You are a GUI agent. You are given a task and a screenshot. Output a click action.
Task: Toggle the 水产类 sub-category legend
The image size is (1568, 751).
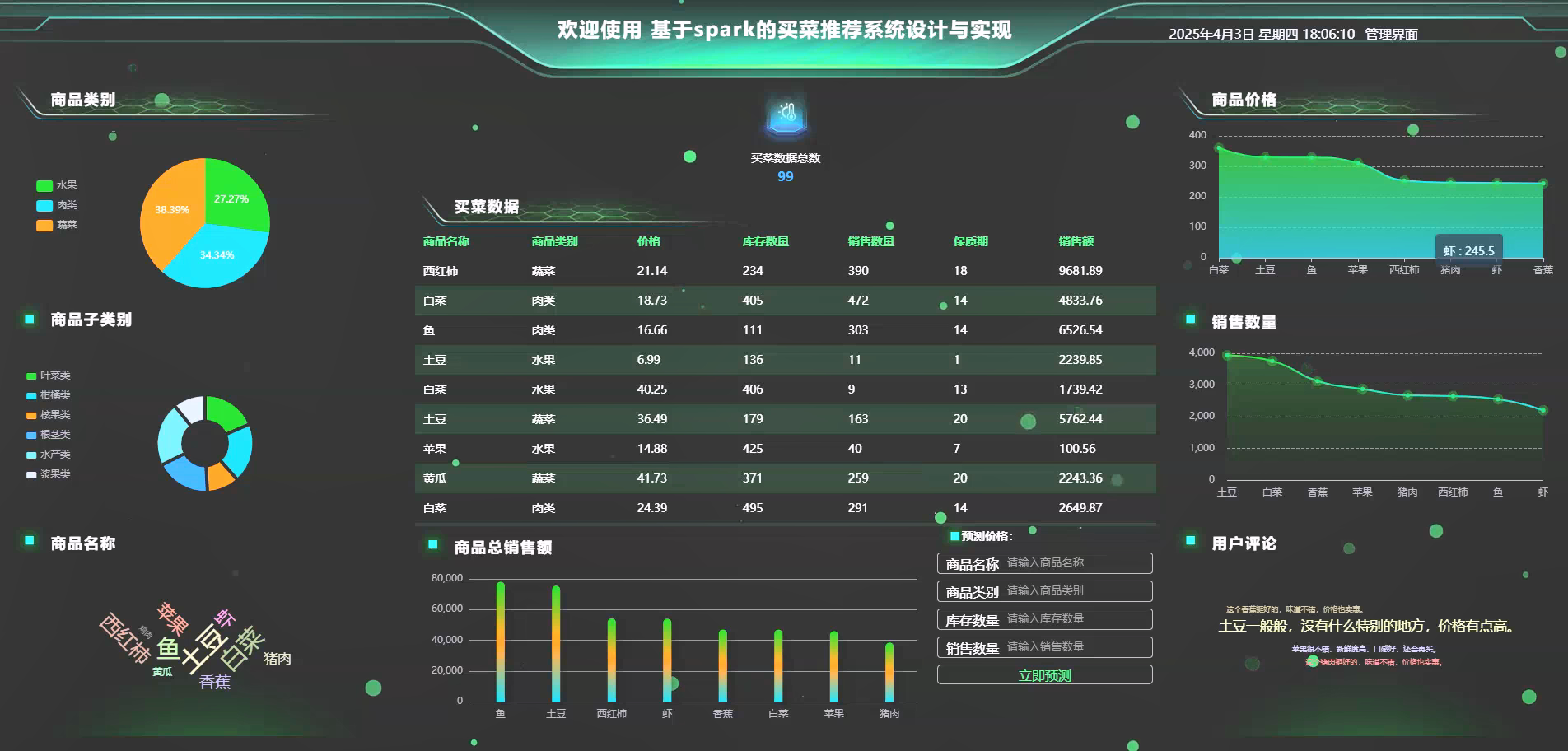(49, 455)
